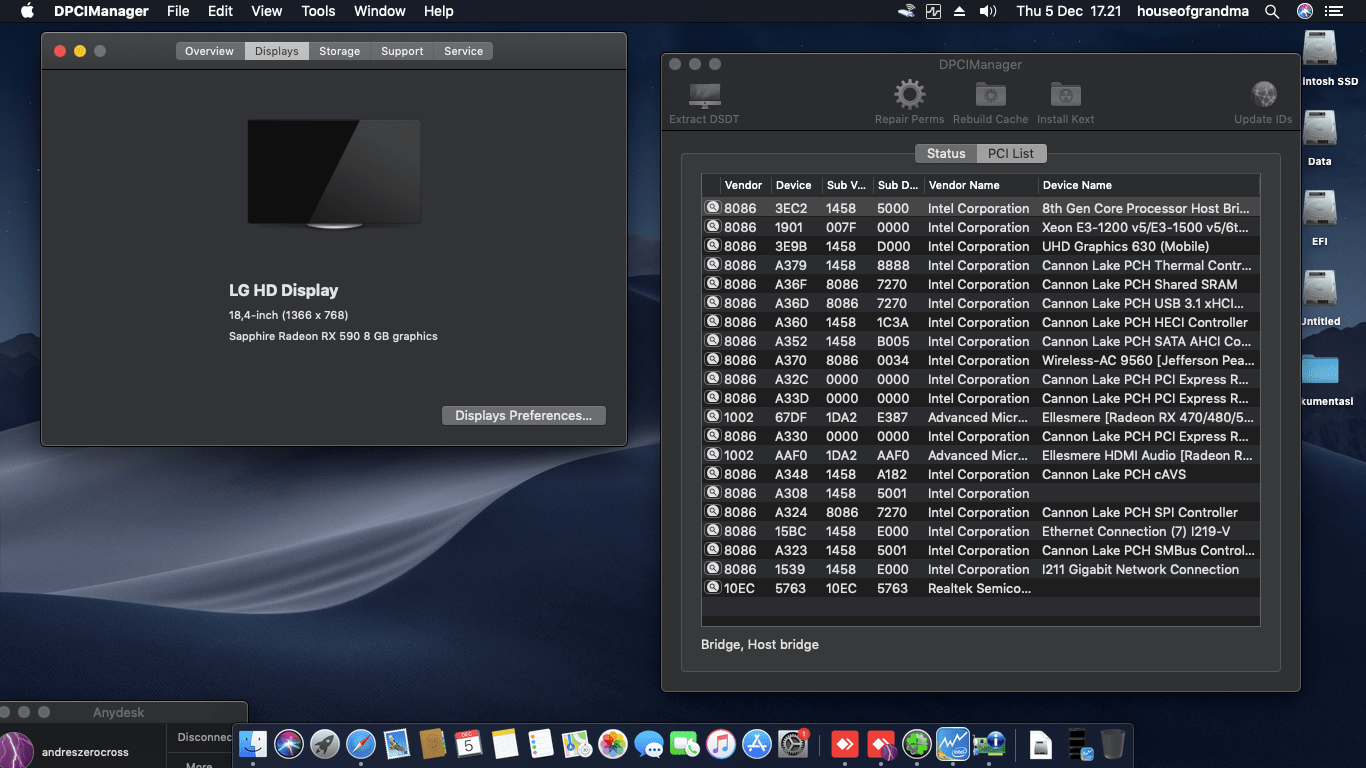Select Cannon Lake PCH SPI Controller row
The image size is (1366, 768).
pyautogui.click(x=980, y=512)
